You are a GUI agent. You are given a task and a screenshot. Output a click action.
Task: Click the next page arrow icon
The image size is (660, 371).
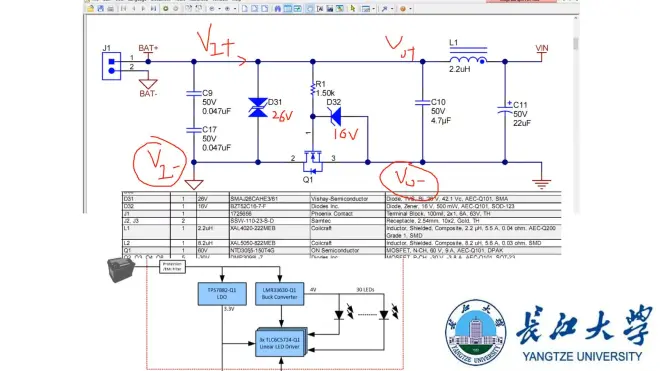tap(143, 8)
